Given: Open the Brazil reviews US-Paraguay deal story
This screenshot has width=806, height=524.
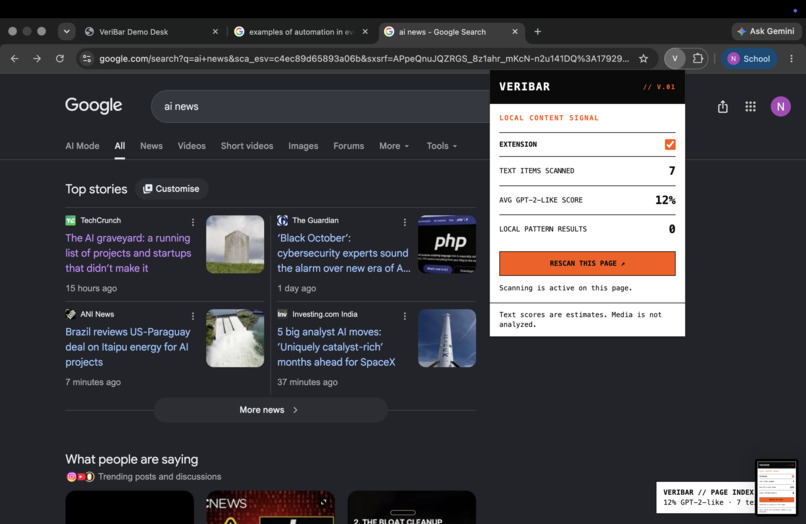Looking at the screenshot, I should 127,347.
